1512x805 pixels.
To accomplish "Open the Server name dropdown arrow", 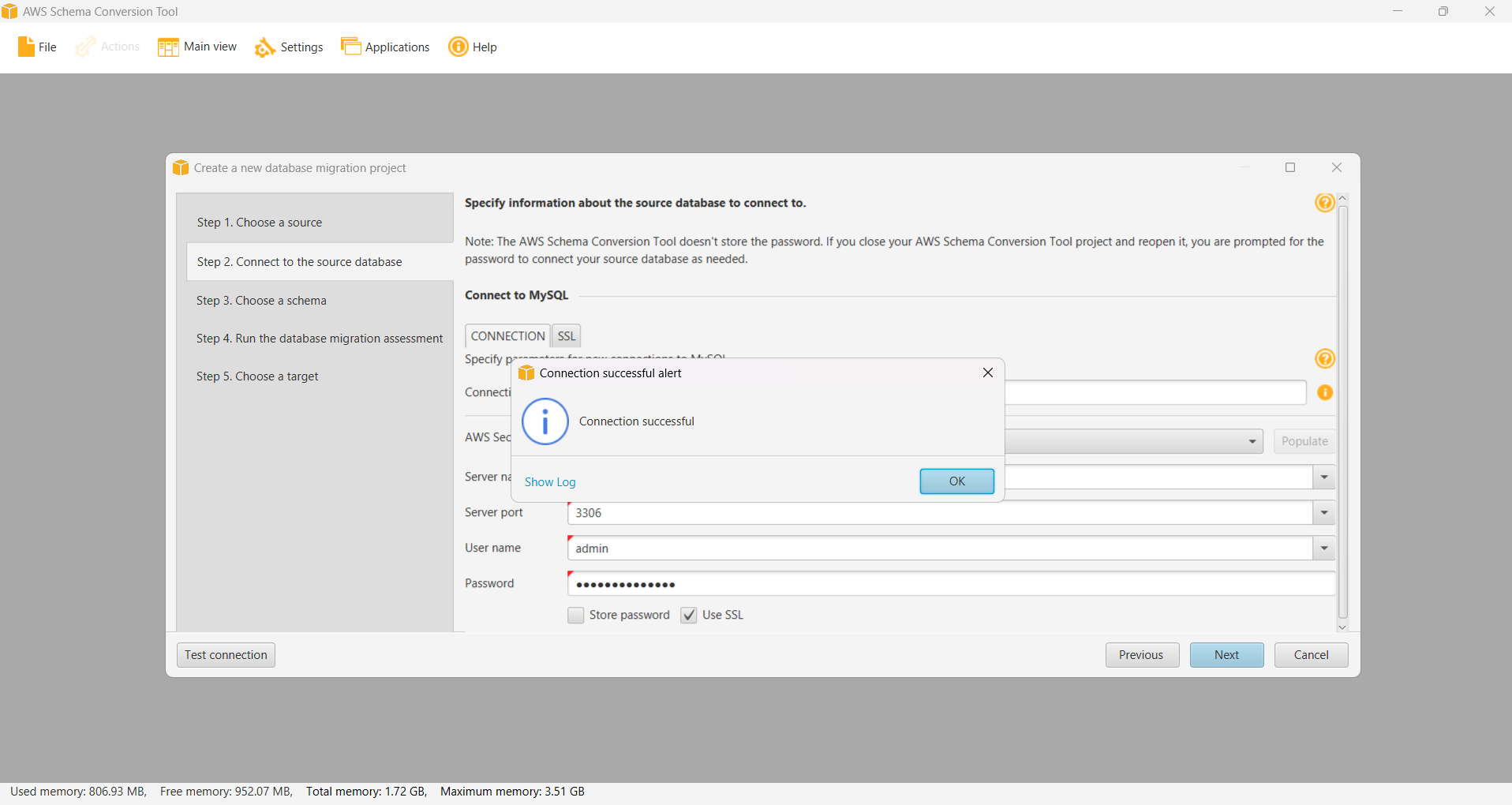I will coord(1324,477).
